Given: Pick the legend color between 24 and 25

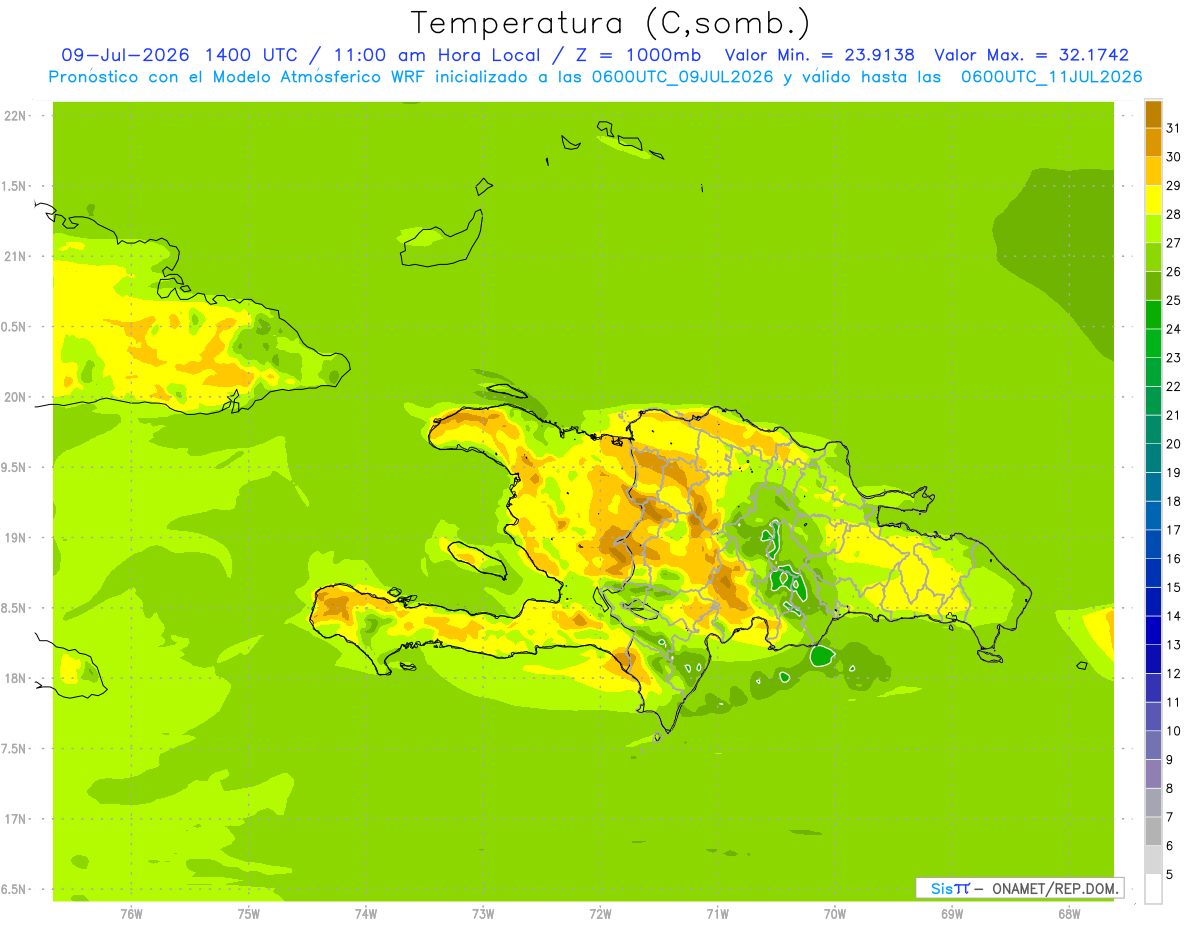Looking at the screenshot, I should click(x=1153, y=314).
